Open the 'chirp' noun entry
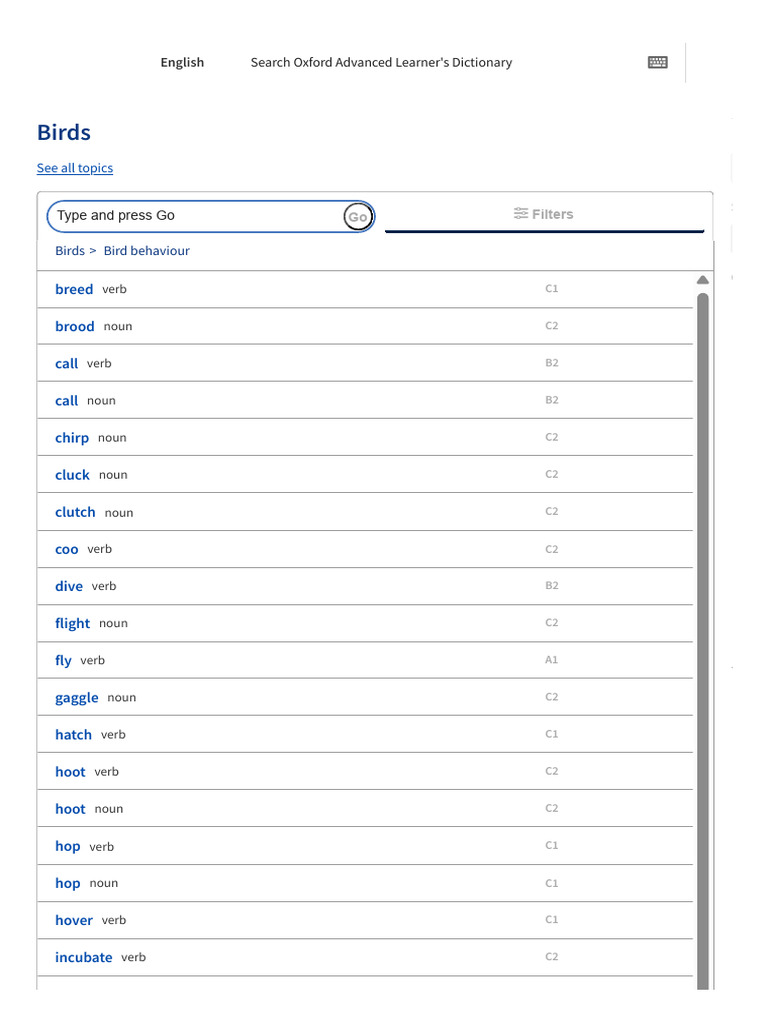The image size is (768, 1024). click(x=72, y=438)
